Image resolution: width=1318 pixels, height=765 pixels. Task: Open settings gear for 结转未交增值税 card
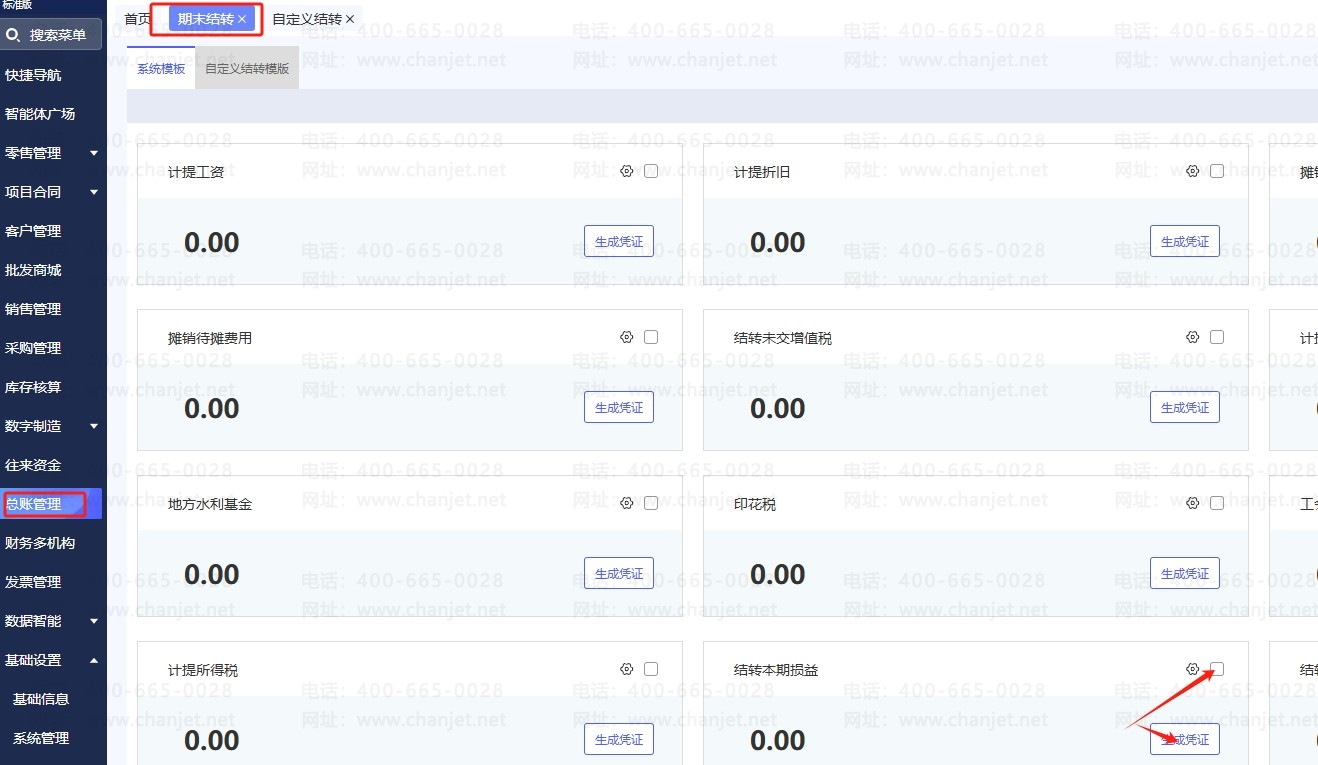tap(1192, 337)
